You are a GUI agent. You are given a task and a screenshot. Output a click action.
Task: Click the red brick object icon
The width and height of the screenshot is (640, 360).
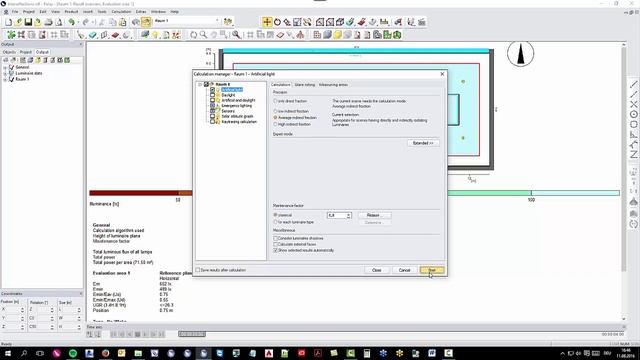click(116, 35)
